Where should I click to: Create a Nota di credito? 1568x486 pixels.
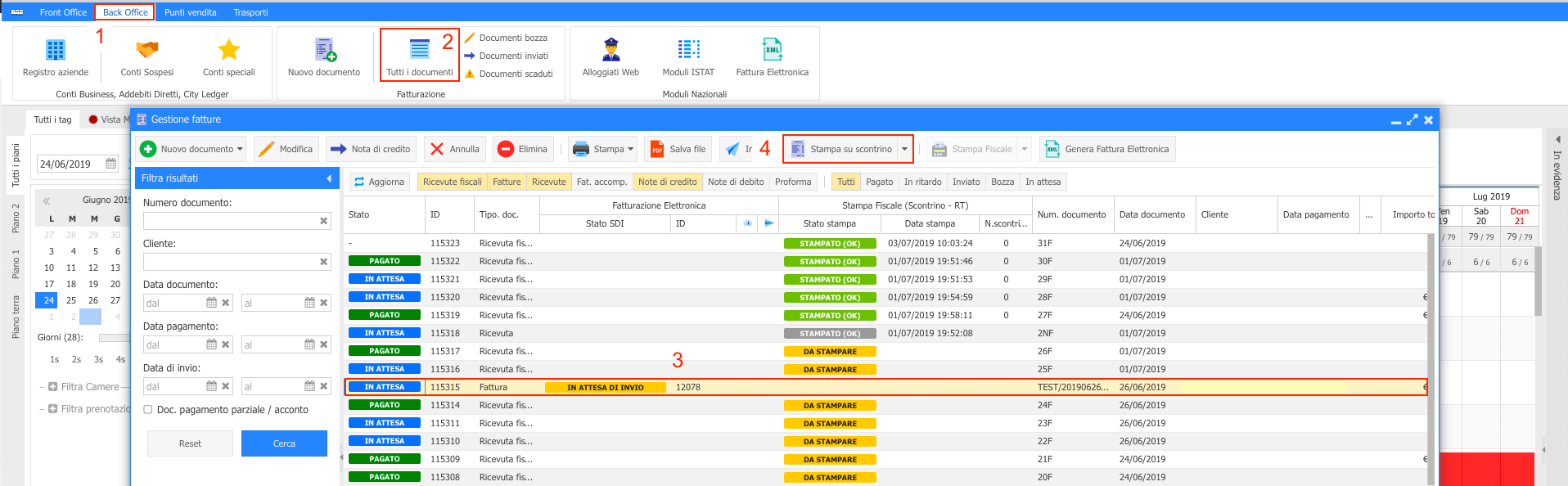point(370,149)
